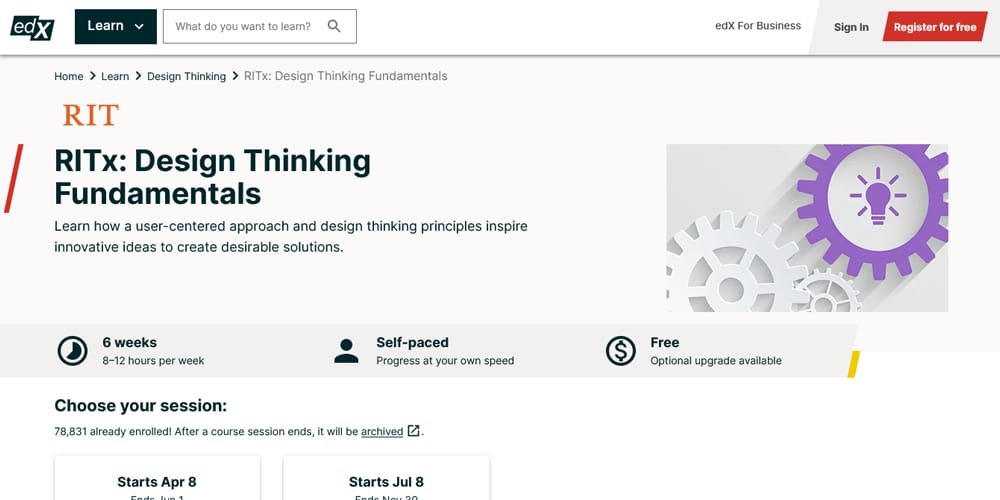Open the Learn dropdown menu
1000x500 pixels.
click(x=115, y=27)
